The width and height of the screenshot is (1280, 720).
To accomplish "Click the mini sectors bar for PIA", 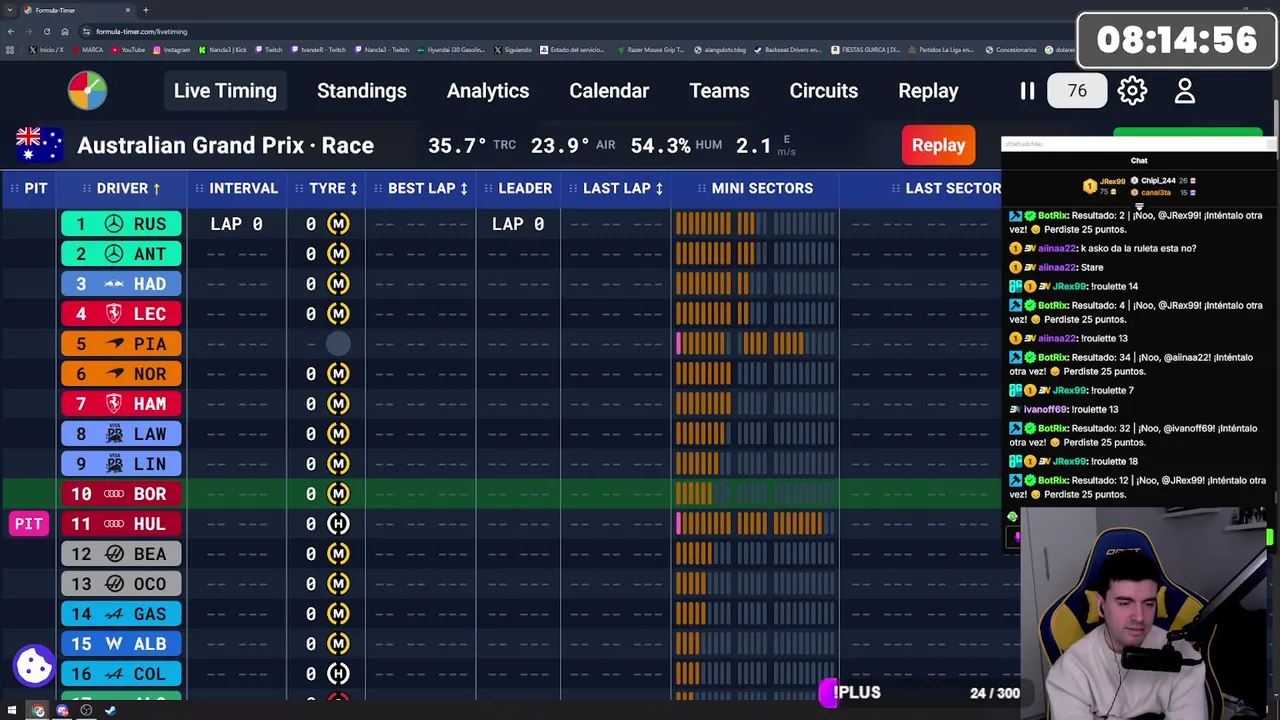I will pyautogui.click(x=755, y=344).
